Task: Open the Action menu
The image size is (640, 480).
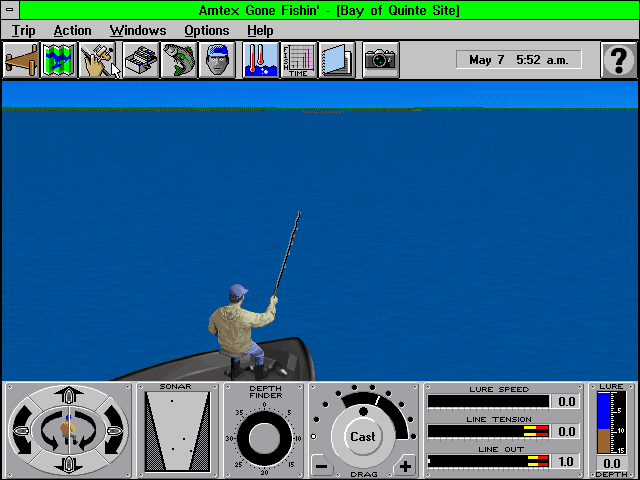Action: (72, 31)
